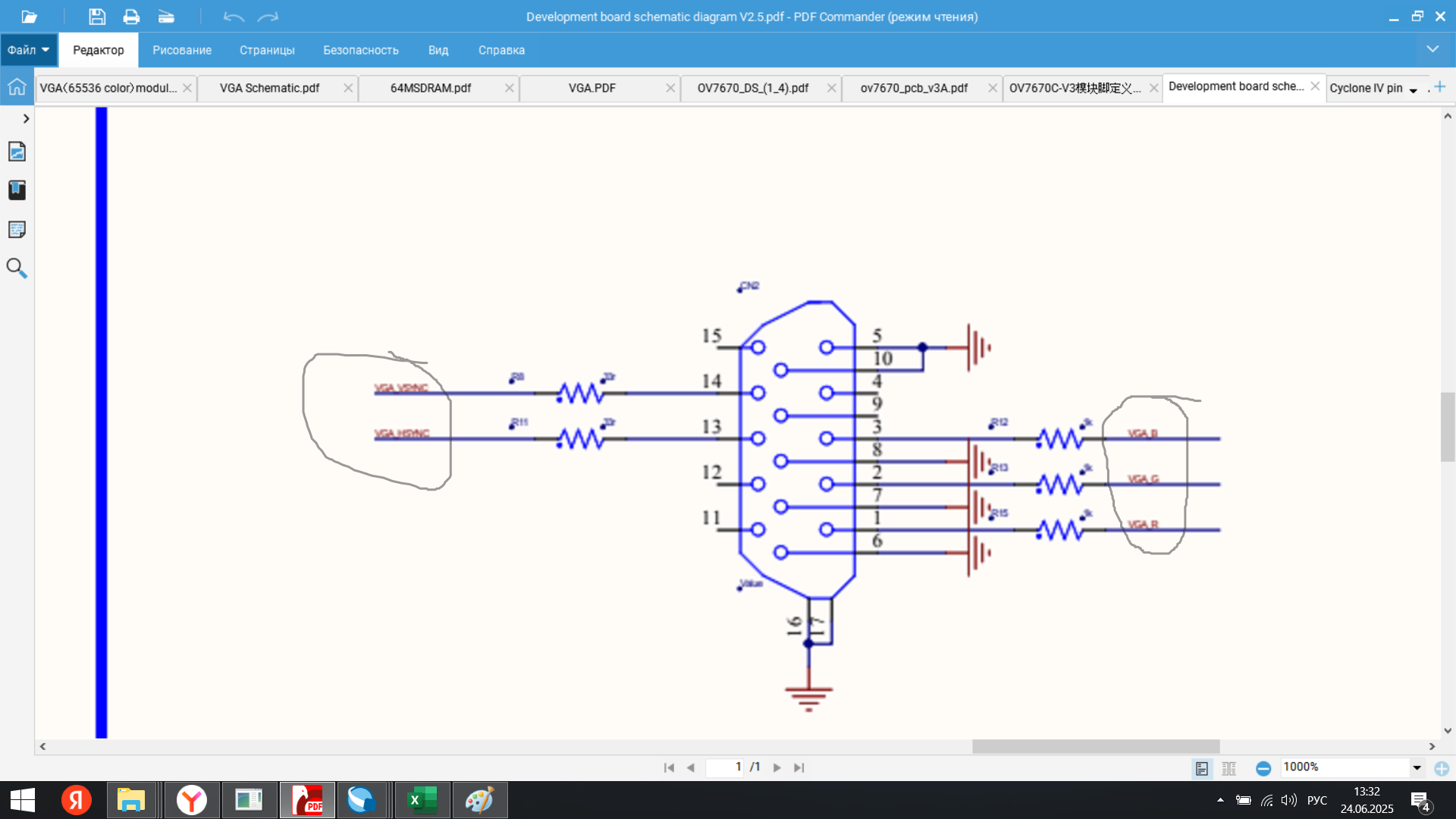
Task: Toggle two-page view mode
Action: (x=1229, y=768)
